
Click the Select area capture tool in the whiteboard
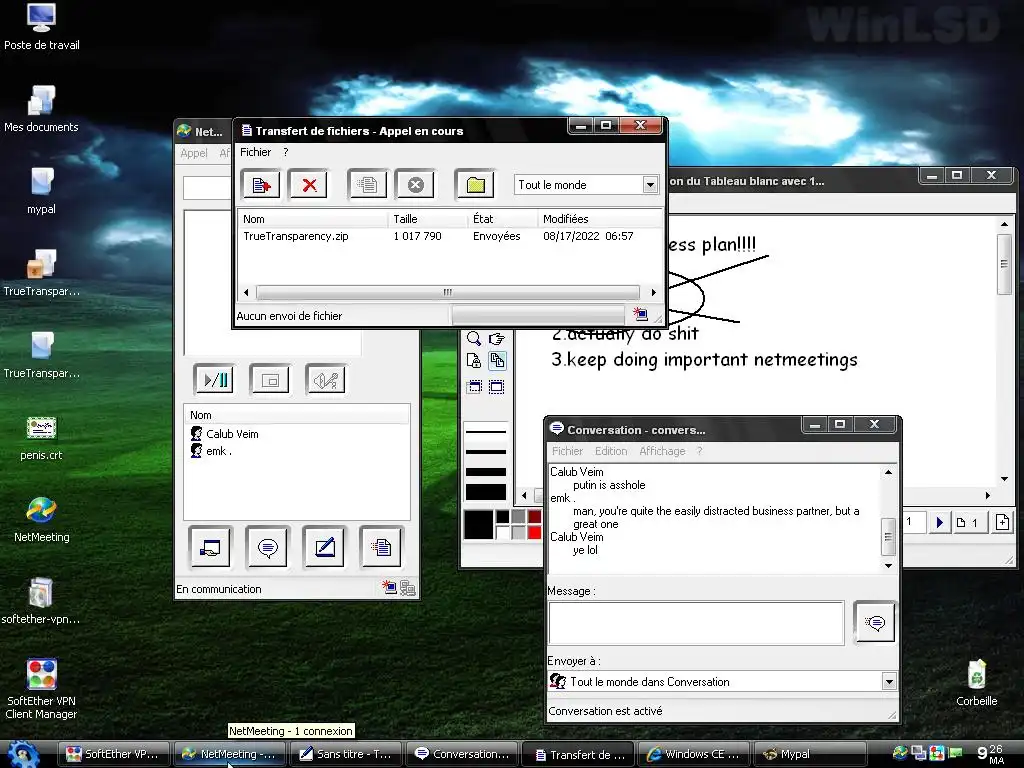pos(496,387)
